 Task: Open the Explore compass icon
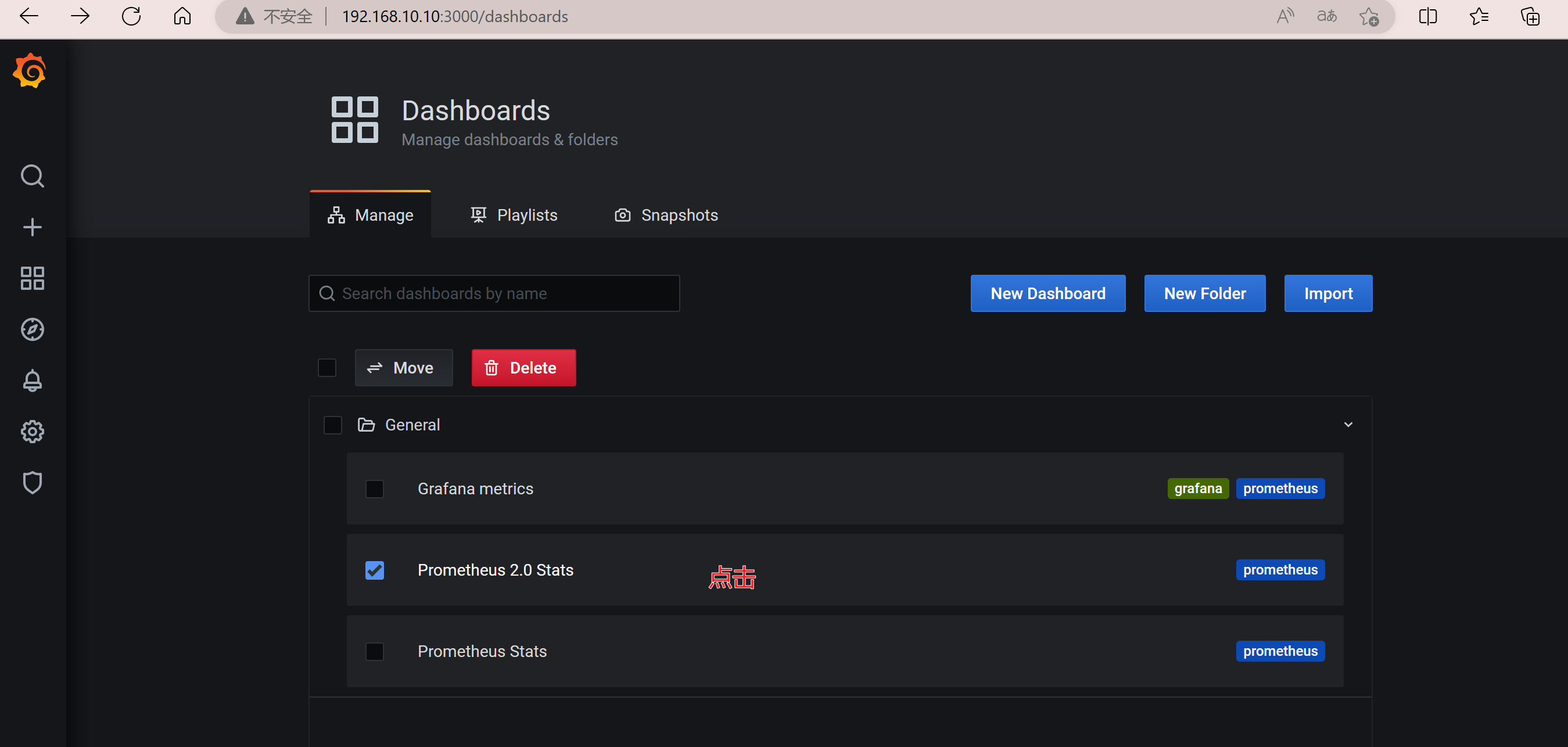(33, 329)
